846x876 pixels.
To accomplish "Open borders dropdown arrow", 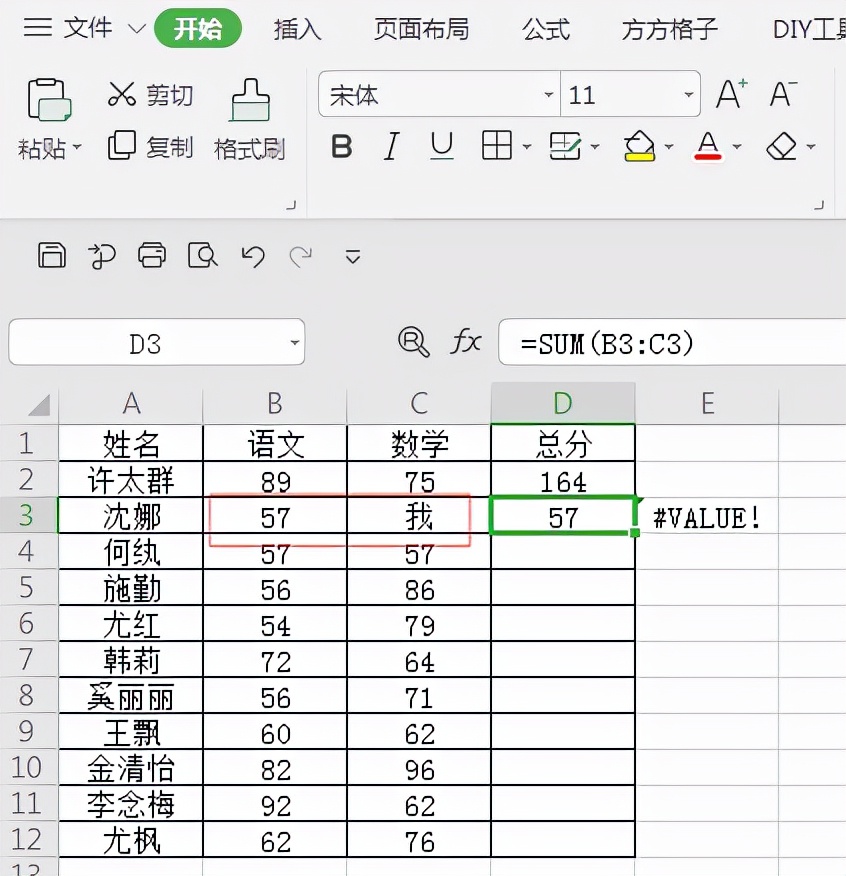I will [526, 147].
